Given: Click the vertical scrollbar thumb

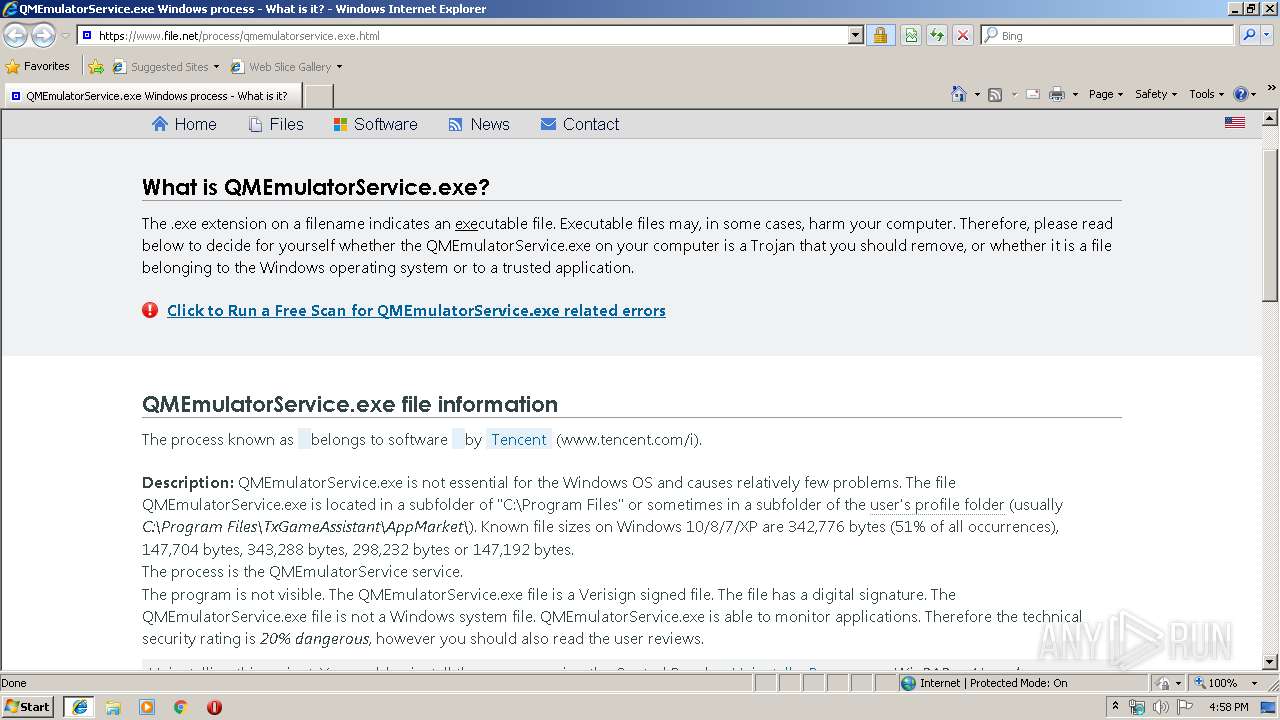Looking at the screenshot, I should click(1270, 225).
